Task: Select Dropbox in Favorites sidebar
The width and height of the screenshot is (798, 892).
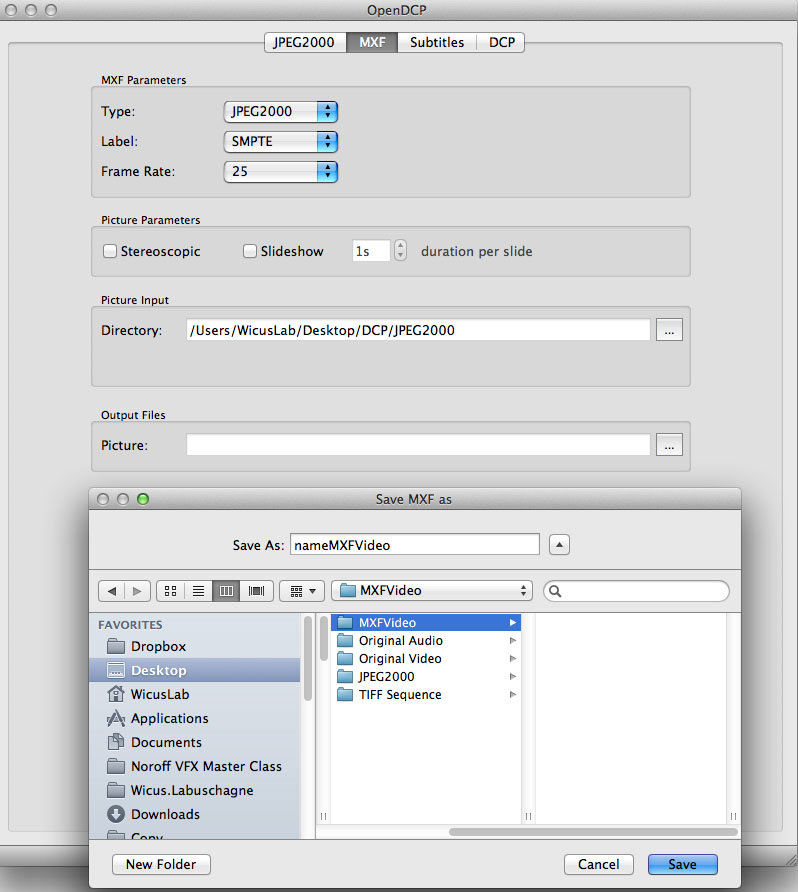Action: (x=195, y=646)
